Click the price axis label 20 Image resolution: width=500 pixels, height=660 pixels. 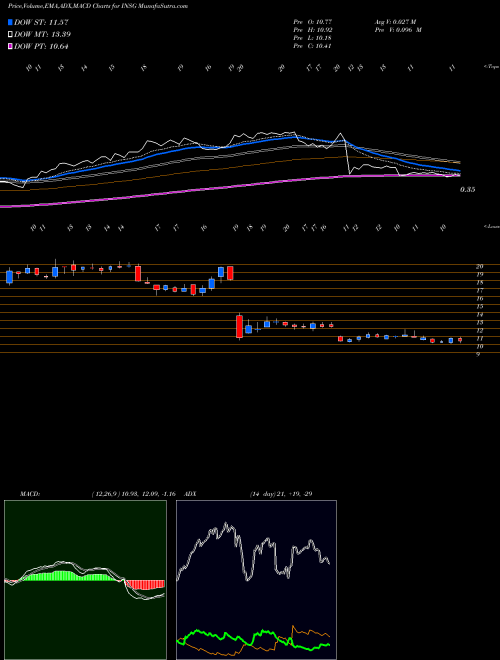click(x=479, y=266)
